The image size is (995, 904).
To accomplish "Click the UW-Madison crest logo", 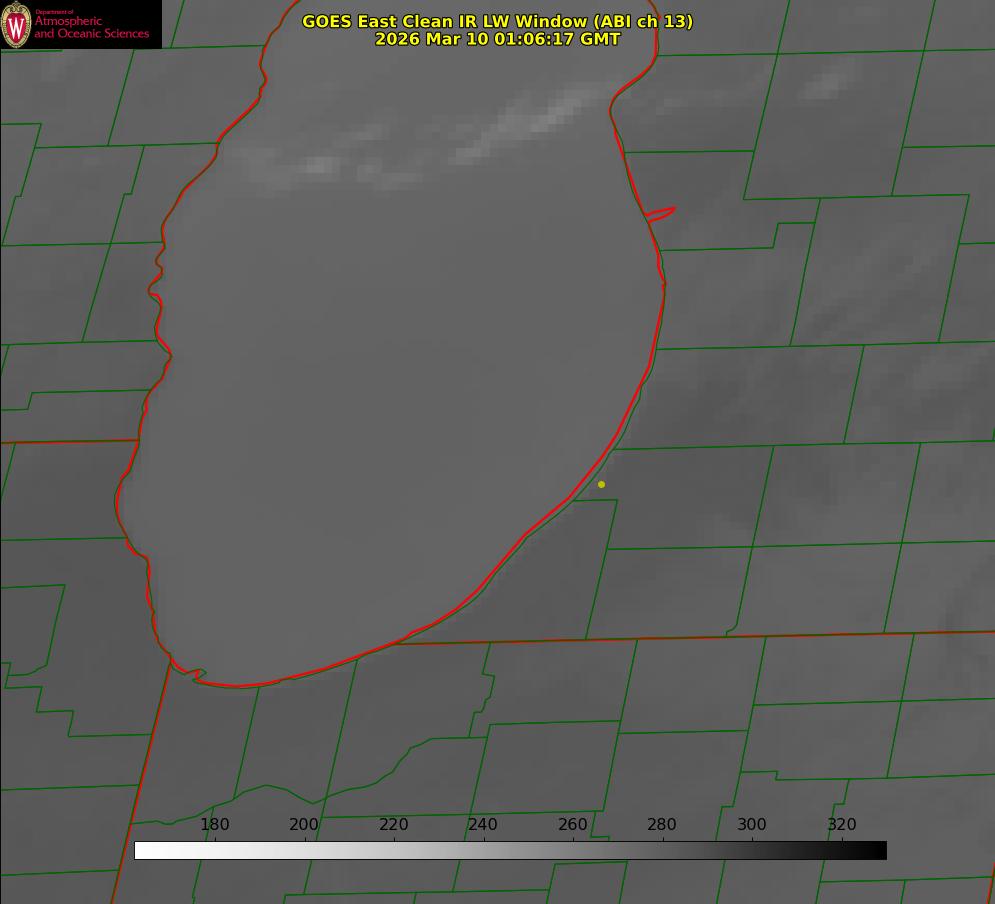I will [x=17, y=24].
